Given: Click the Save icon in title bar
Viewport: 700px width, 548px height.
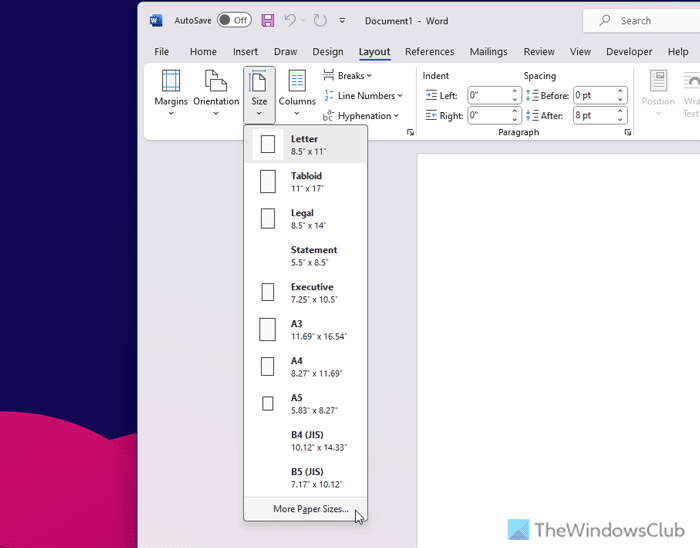Looking at the screenshot, I should (x=267, y=20).
